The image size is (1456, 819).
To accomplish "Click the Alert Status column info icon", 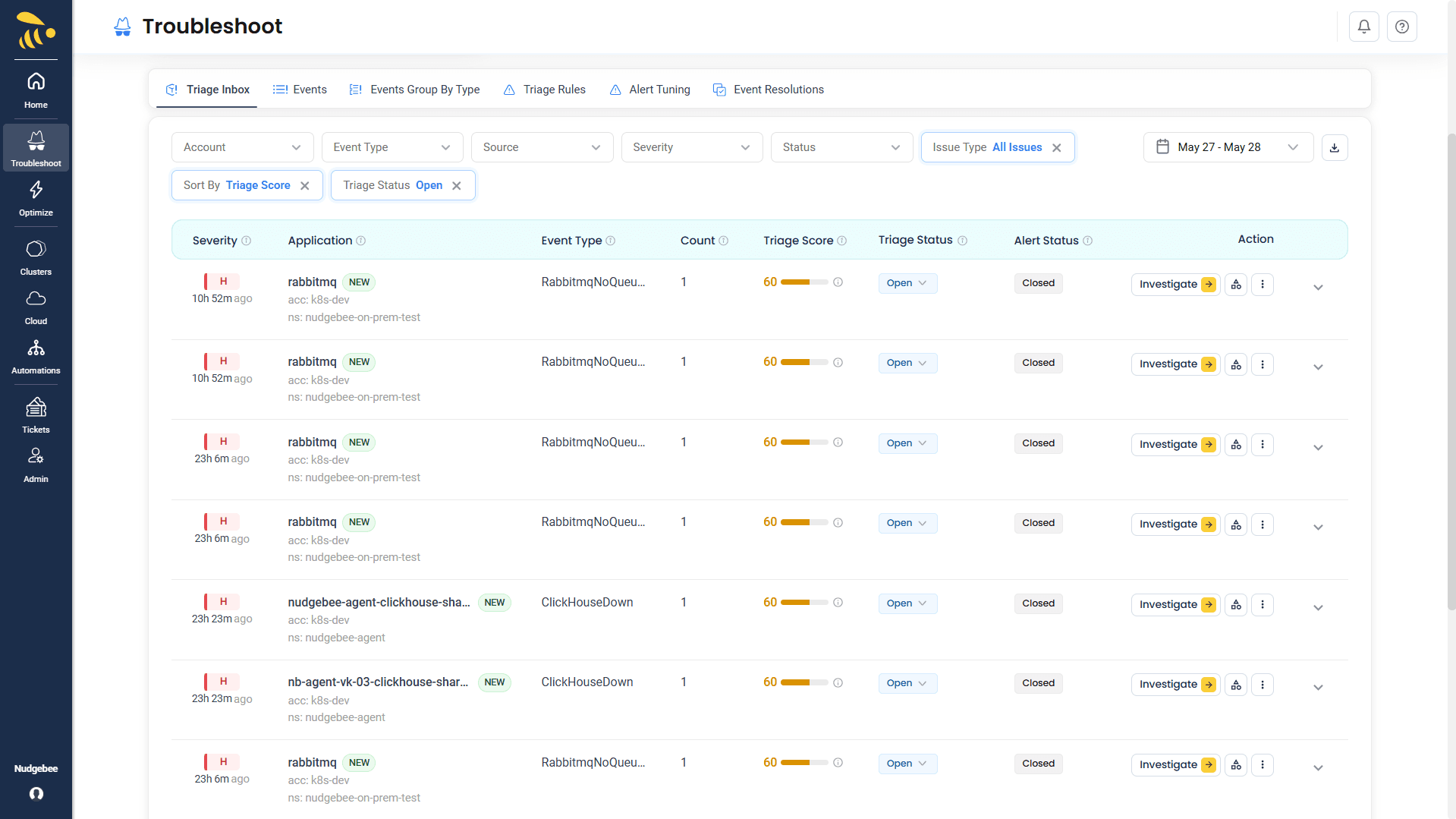I will (1087, 241).
